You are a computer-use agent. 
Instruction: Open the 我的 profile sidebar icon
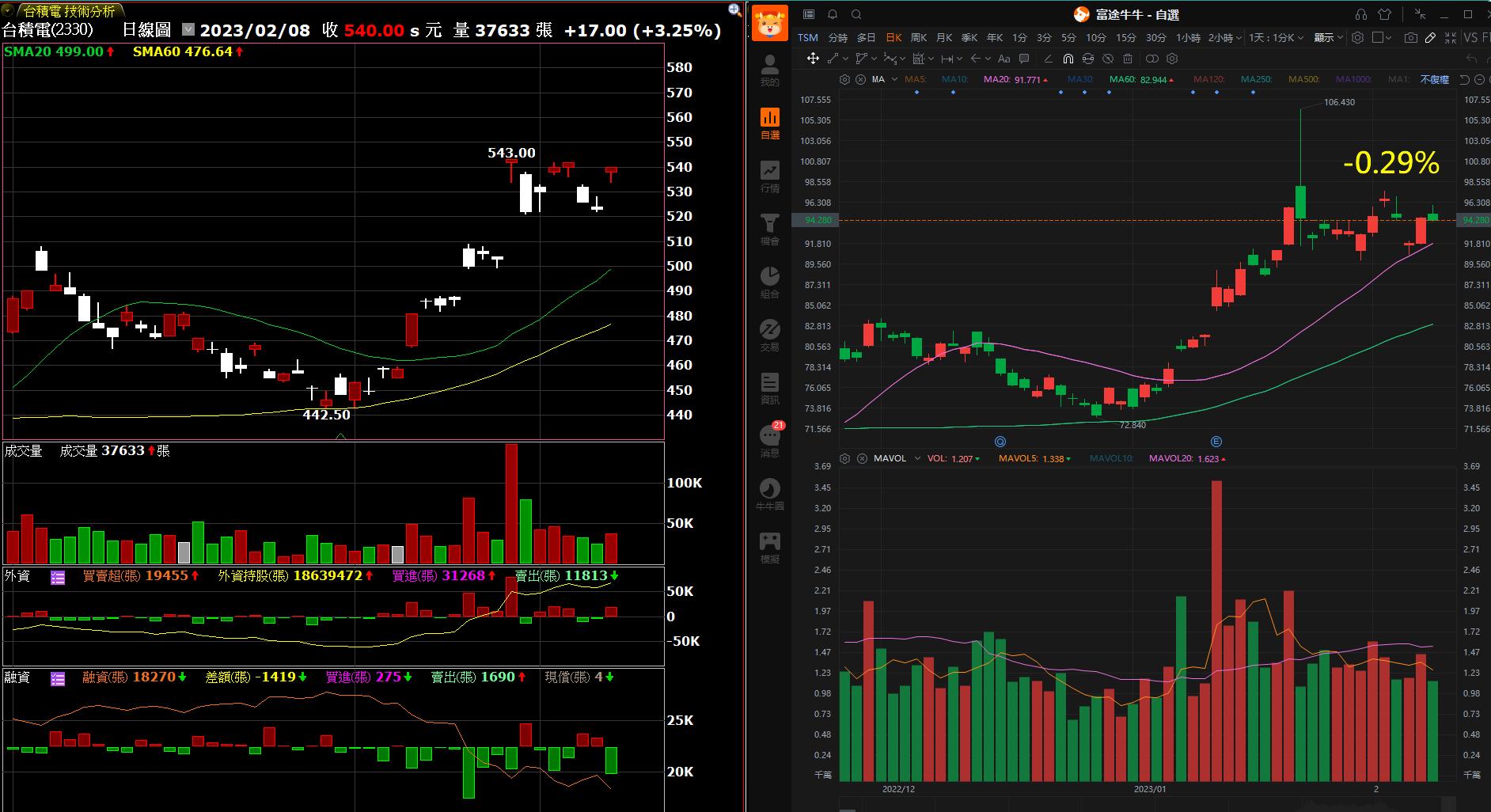[x=769, y=70]
